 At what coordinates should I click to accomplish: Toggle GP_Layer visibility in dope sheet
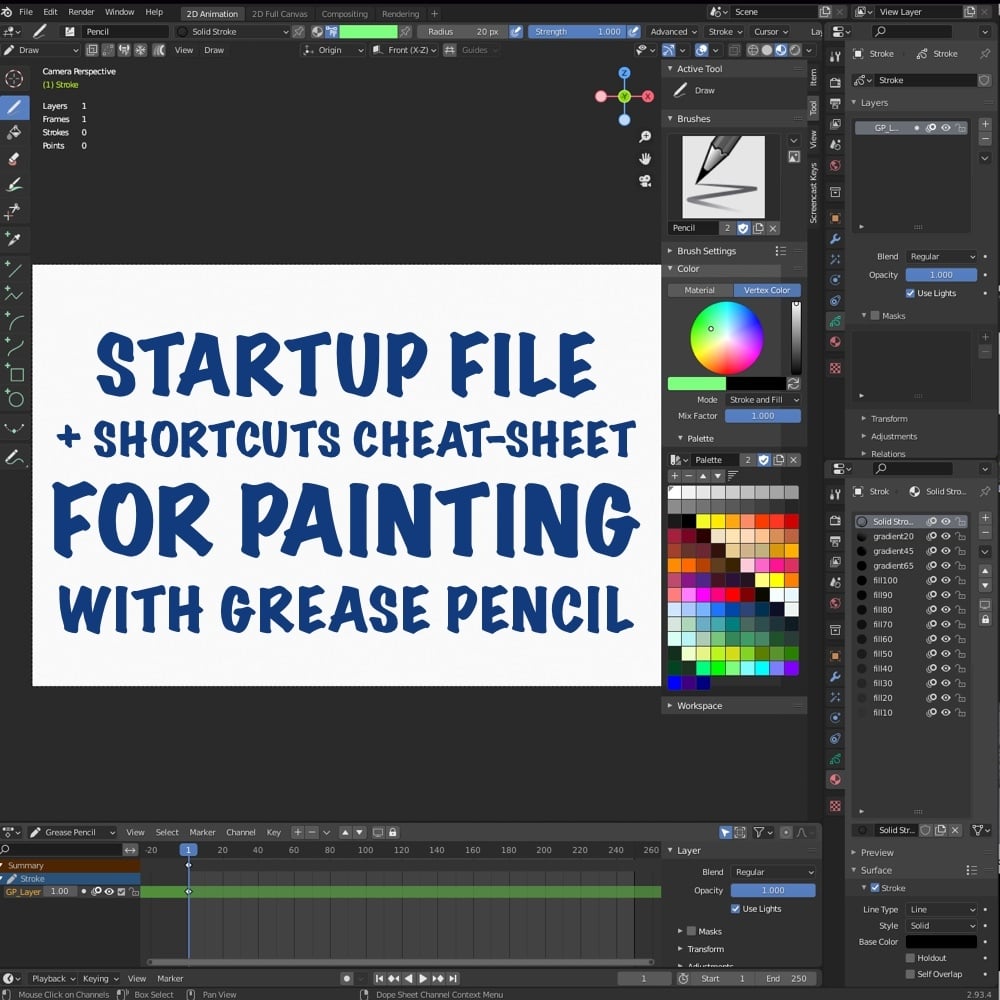[109, 892]
